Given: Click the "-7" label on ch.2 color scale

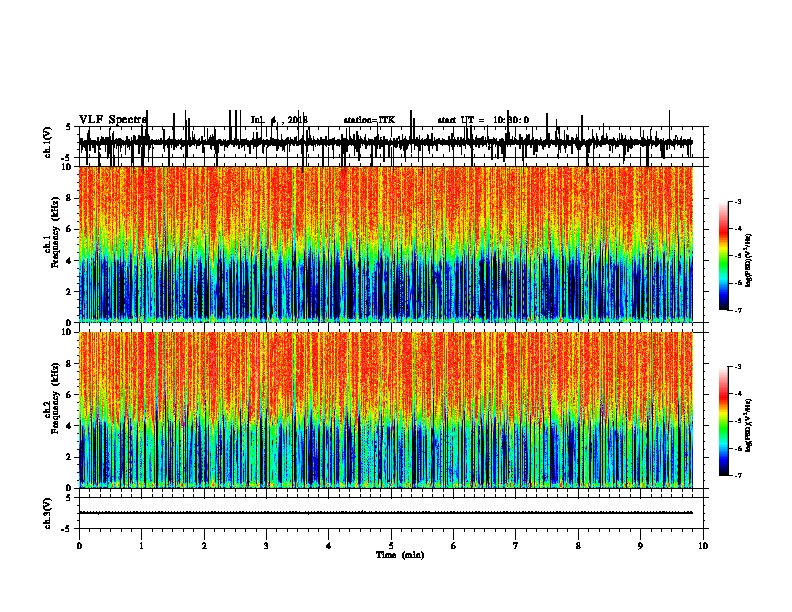Looking at the screenshot, I should [x=737, y=475].
